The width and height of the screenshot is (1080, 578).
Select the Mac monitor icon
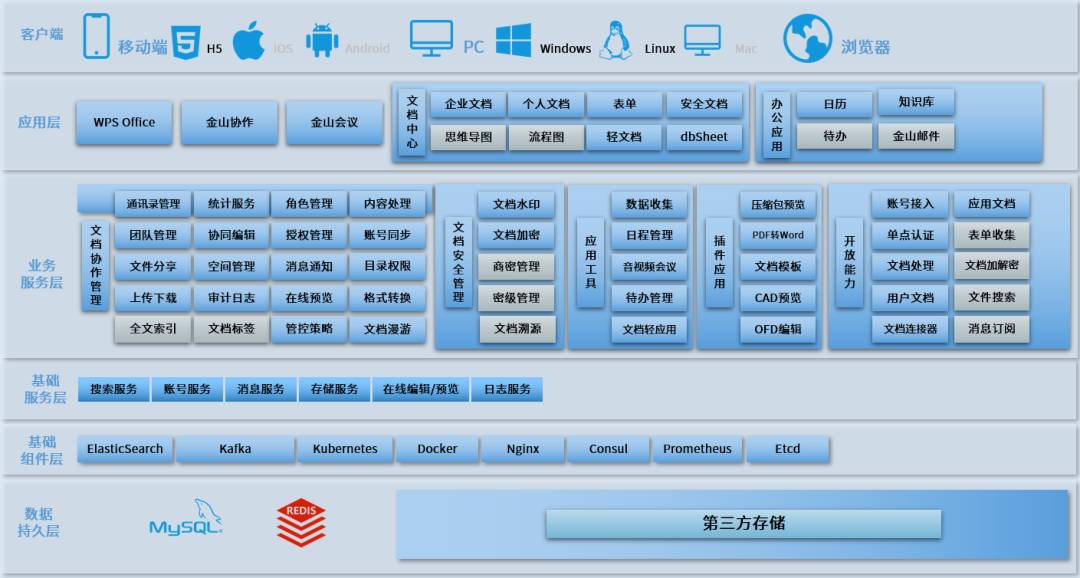(x=703, y=41)
